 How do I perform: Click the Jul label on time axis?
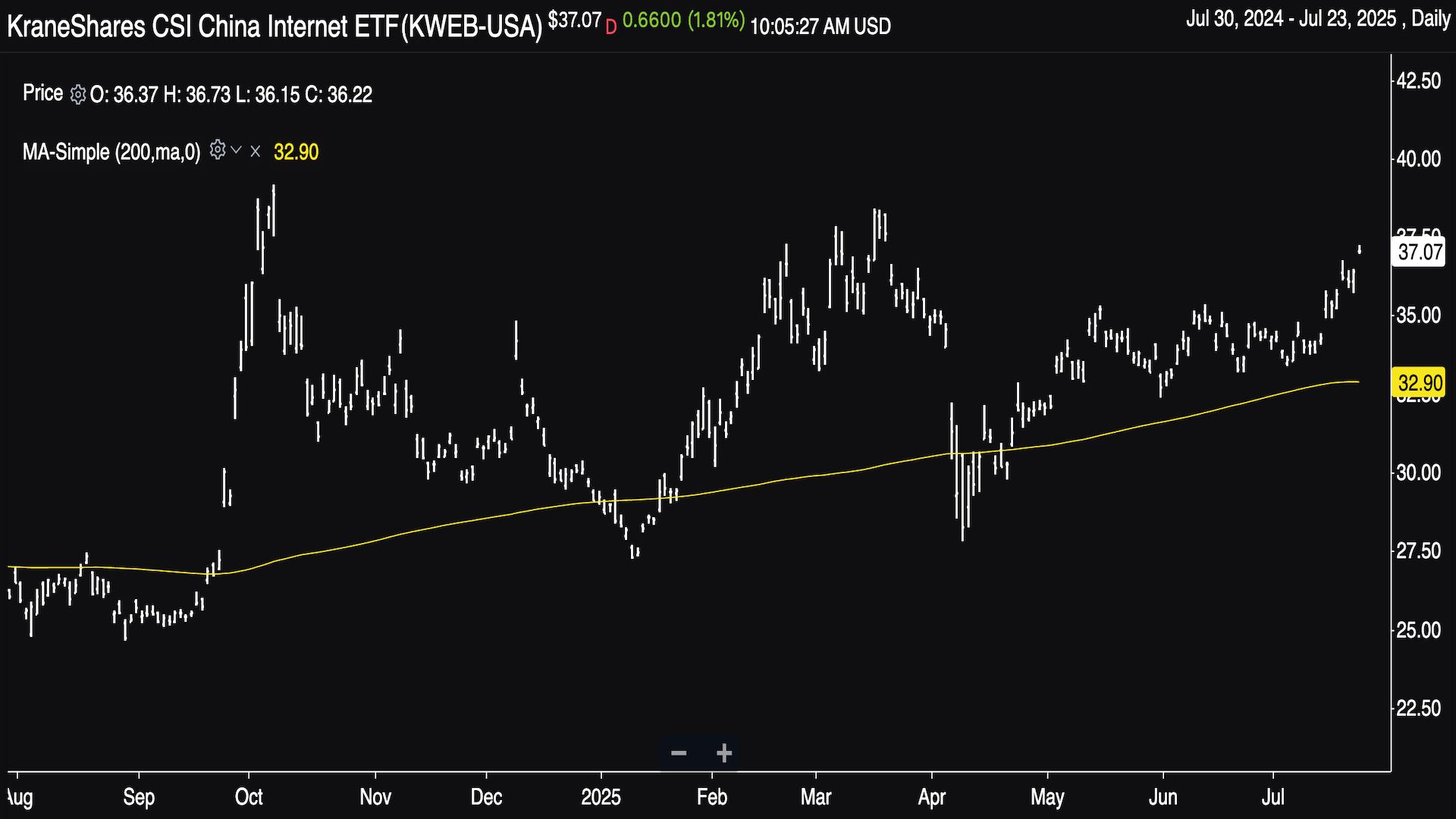tap(1273, 797)
